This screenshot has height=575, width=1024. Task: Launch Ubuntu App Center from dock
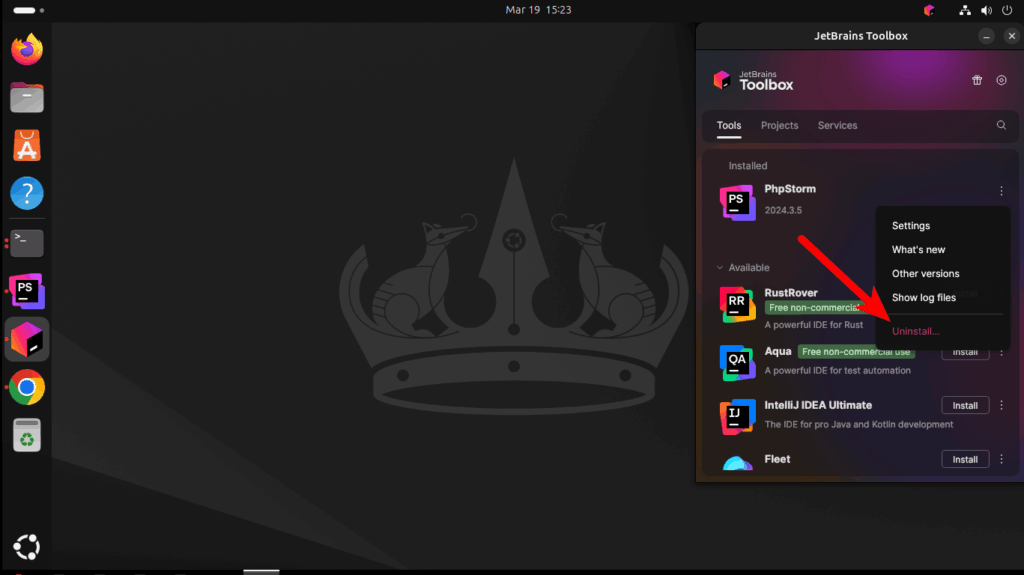tap(27, 145)
